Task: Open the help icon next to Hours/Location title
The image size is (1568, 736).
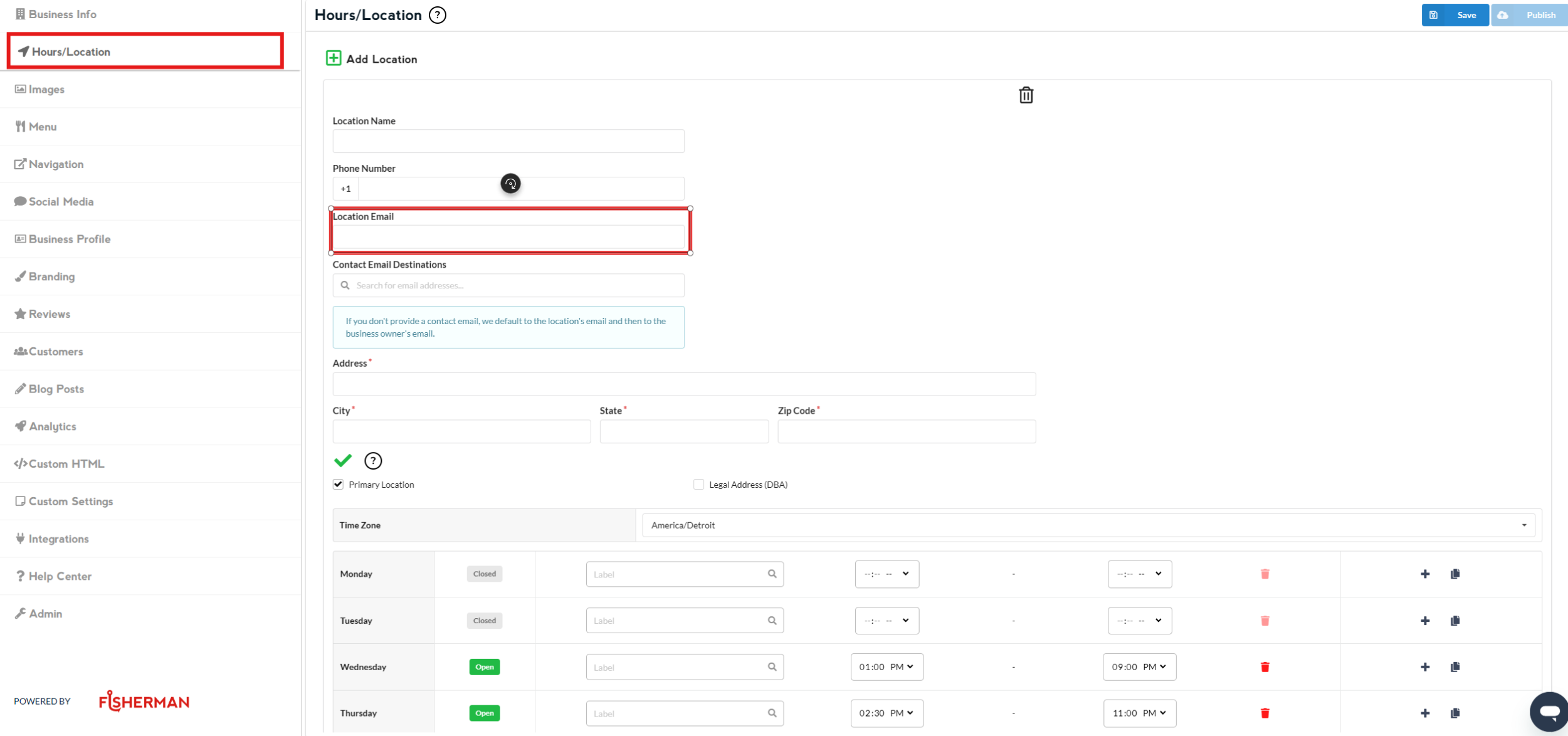Action: pos(437,15)
